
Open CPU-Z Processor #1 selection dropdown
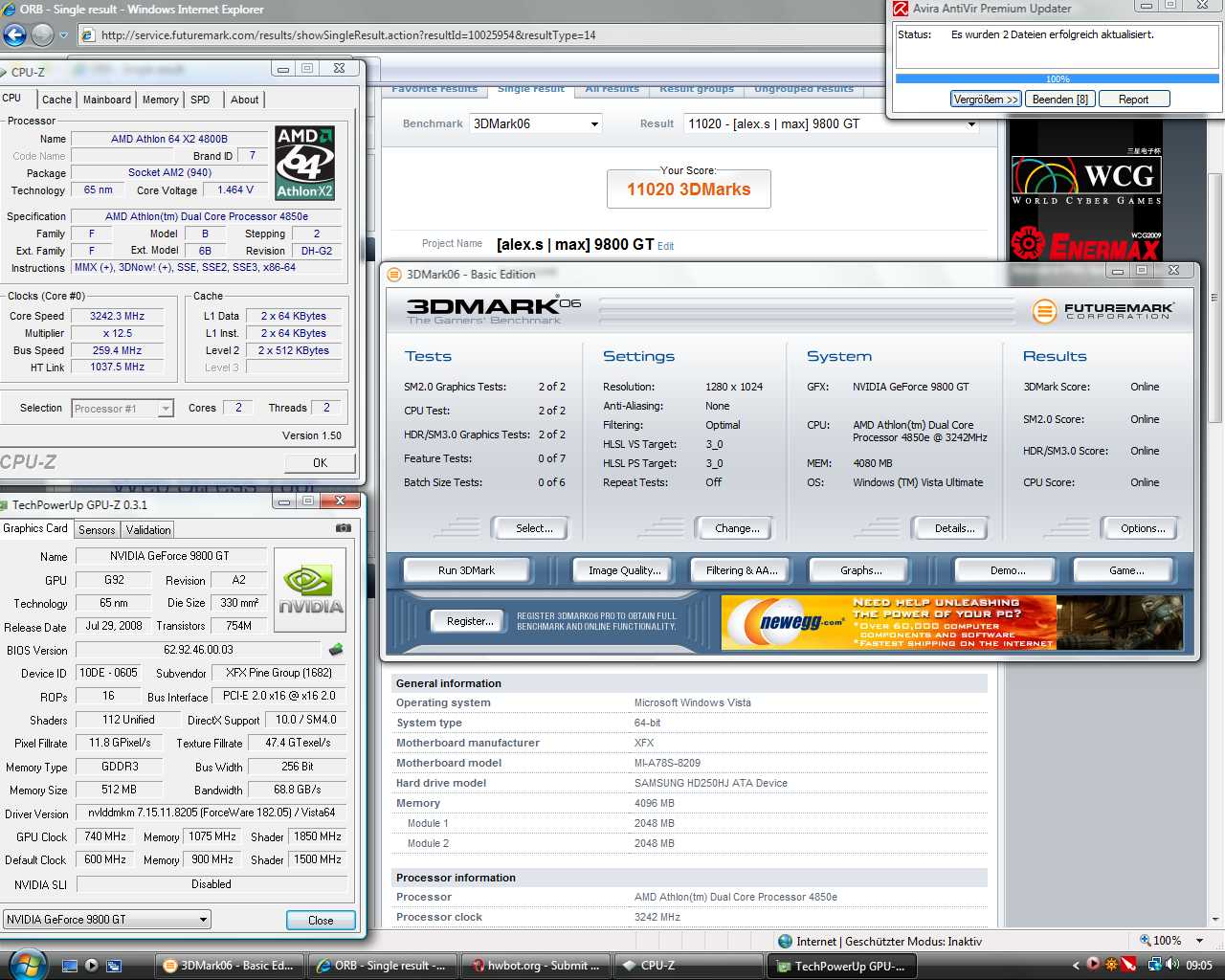pos(122,409)
